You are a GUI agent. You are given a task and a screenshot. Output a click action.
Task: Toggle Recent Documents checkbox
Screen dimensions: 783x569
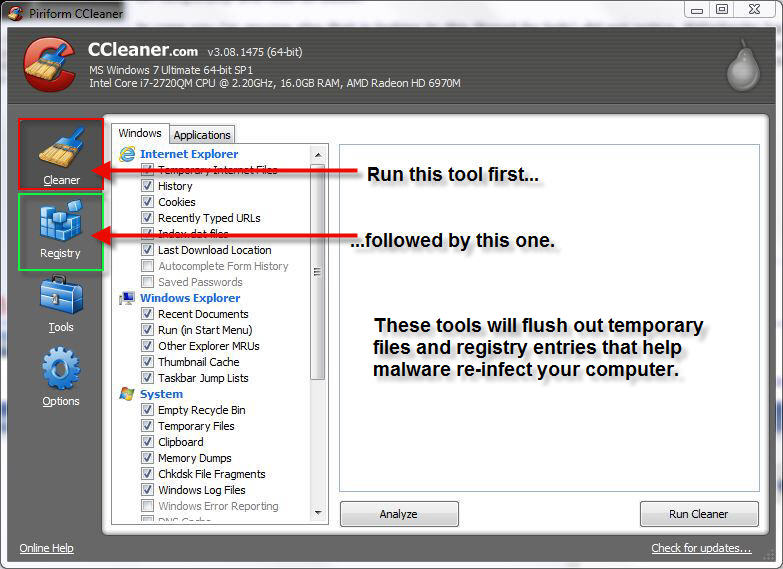147,314
